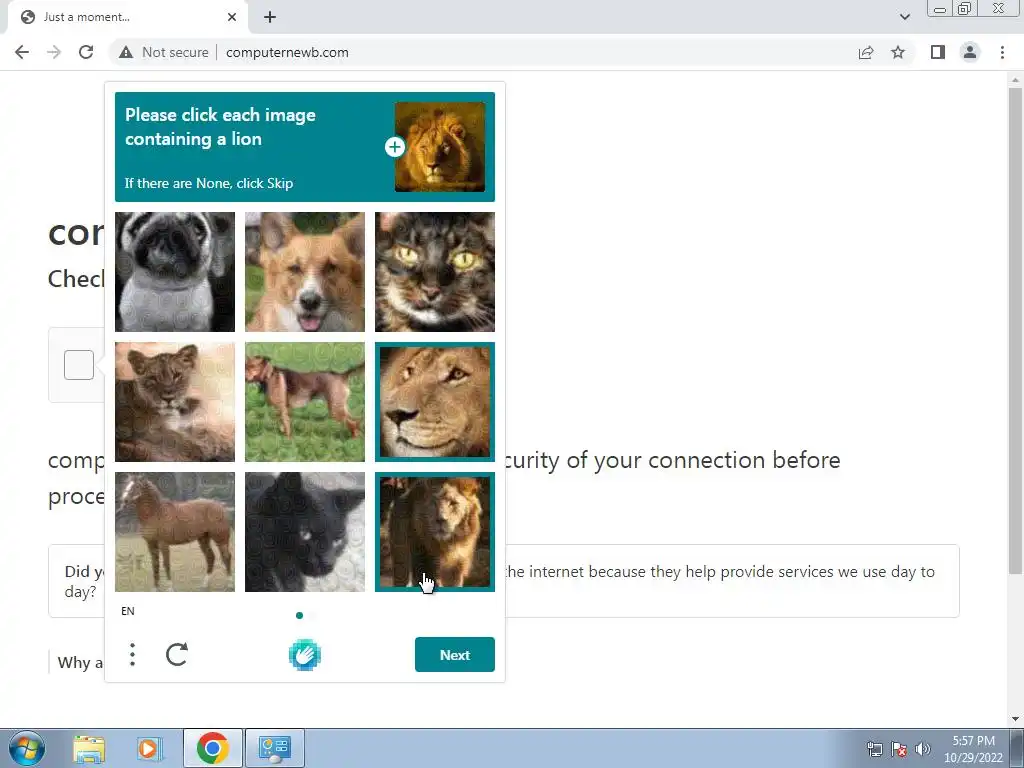
Task: Open the Action Center flag icon
Action: point(899,749)
